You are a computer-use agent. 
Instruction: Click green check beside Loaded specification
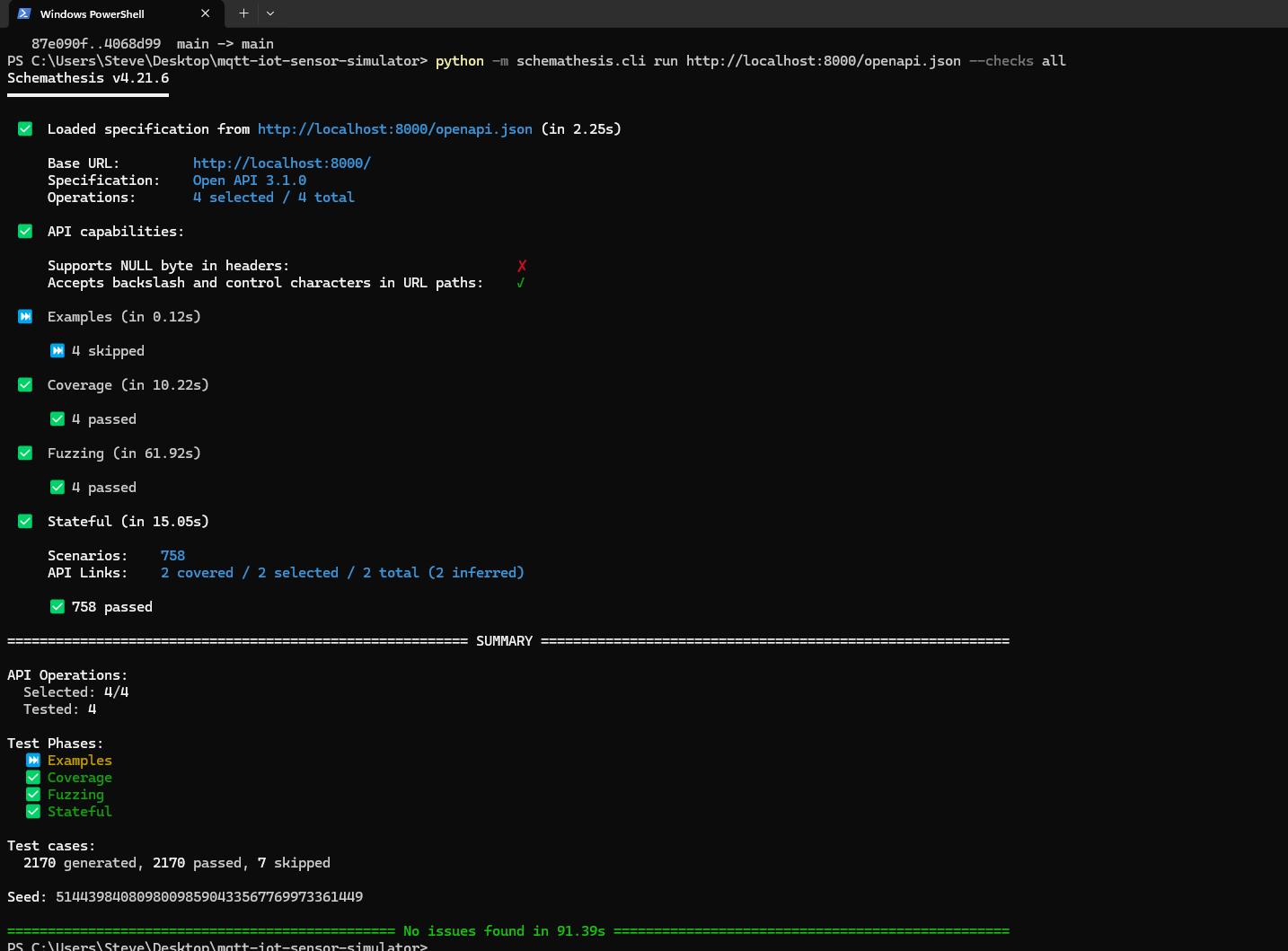25,129
